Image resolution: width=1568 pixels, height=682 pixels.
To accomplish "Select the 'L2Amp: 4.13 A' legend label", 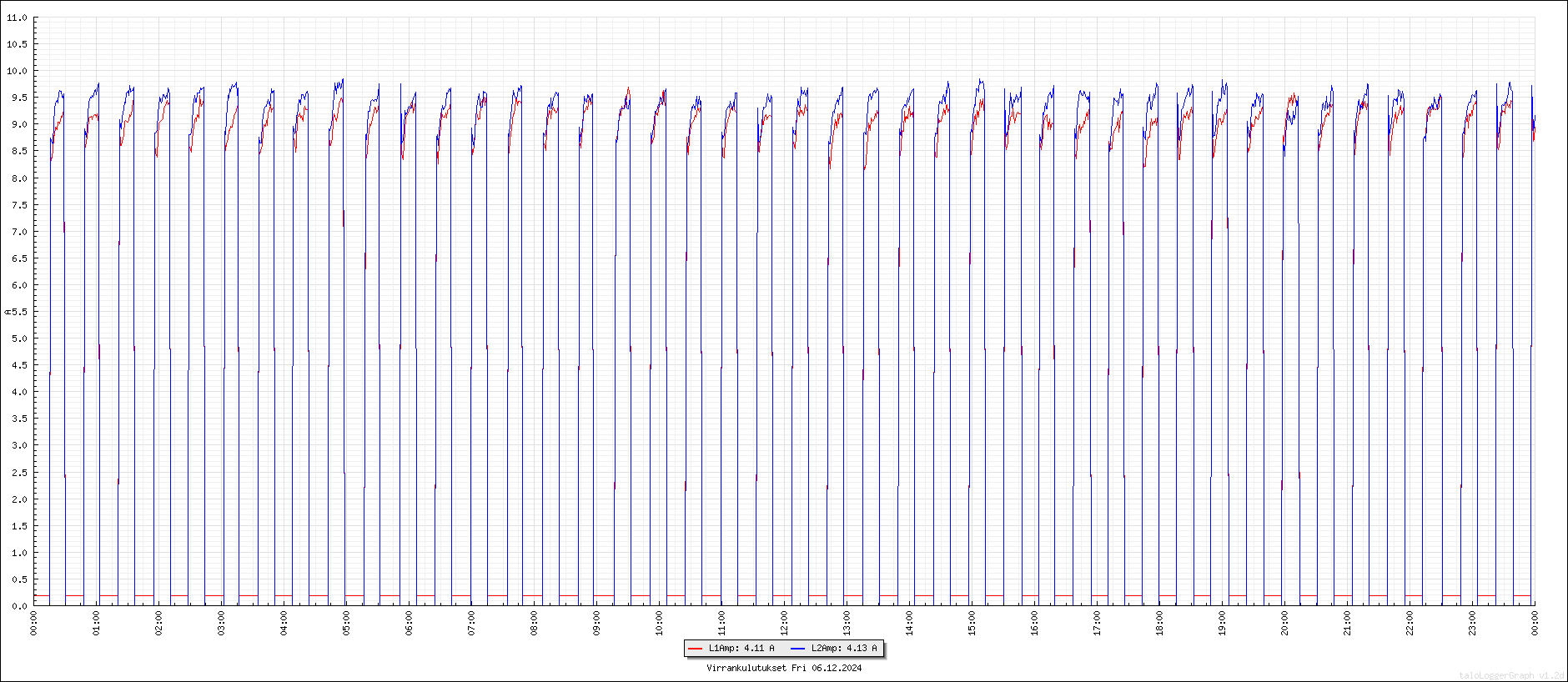I will click(x=844, y=649).
